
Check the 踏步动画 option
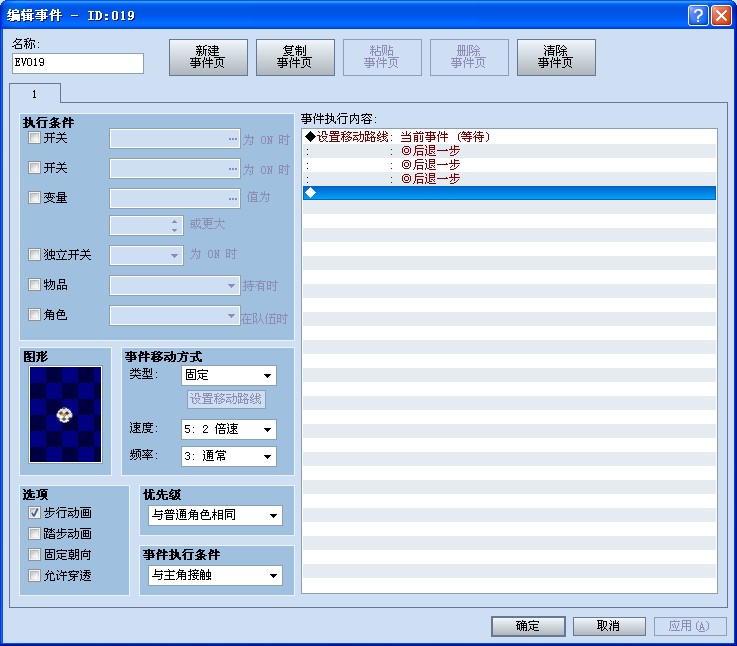pyautogui.click(x=34, y=534)
